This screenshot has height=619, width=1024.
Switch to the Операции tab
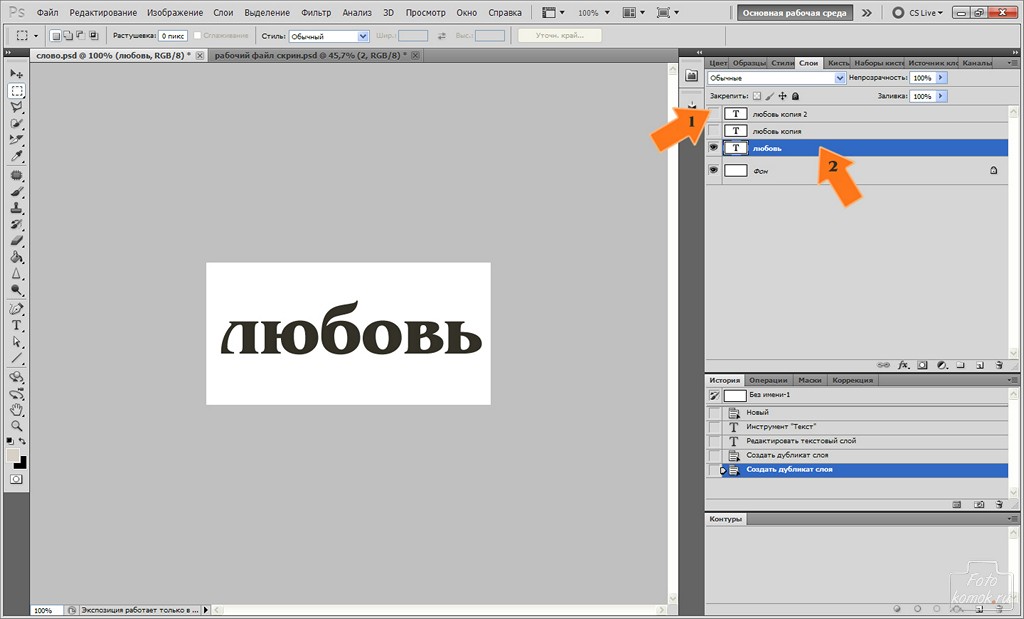tap(768, 380)
